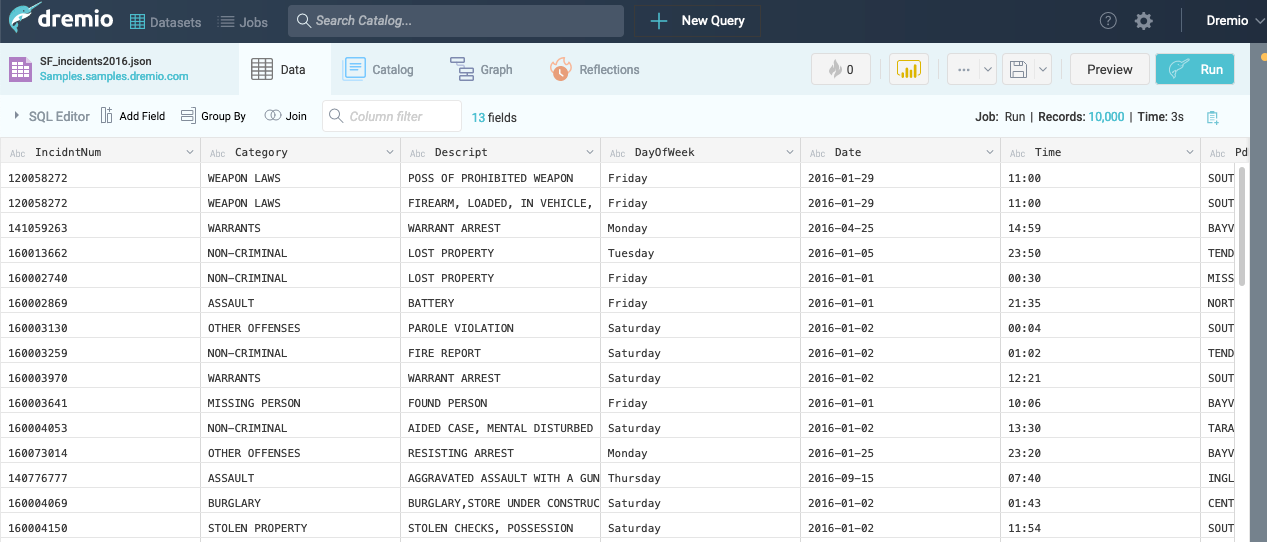The height and width of the screenshot is (542, 1267).
Task: Click the copy results clipboard icon
Action: (x=1212, y=117)
